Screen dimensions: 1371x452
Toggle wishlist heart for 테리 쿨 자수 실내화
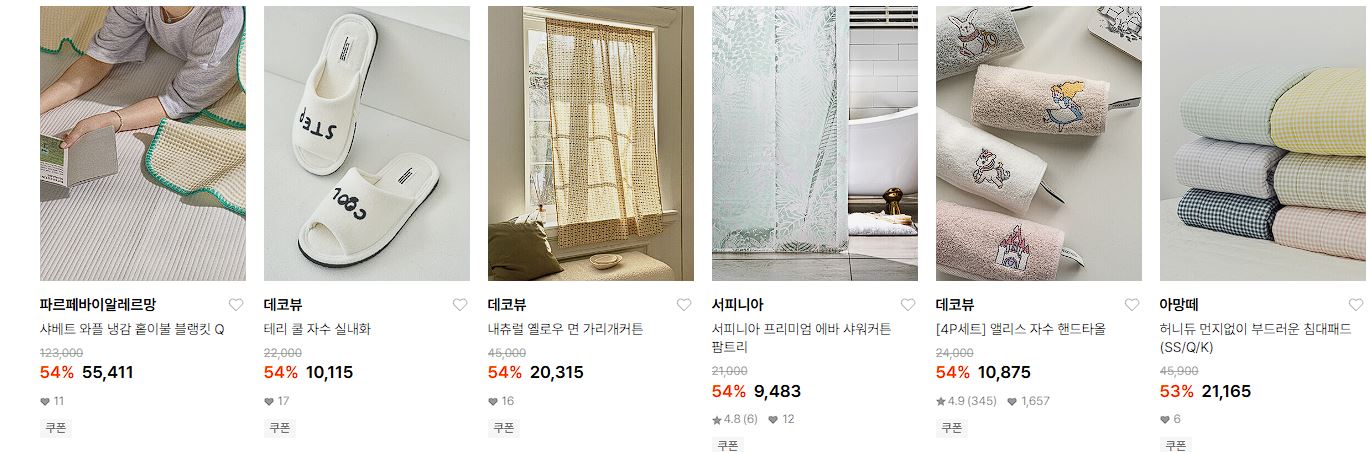460,305
